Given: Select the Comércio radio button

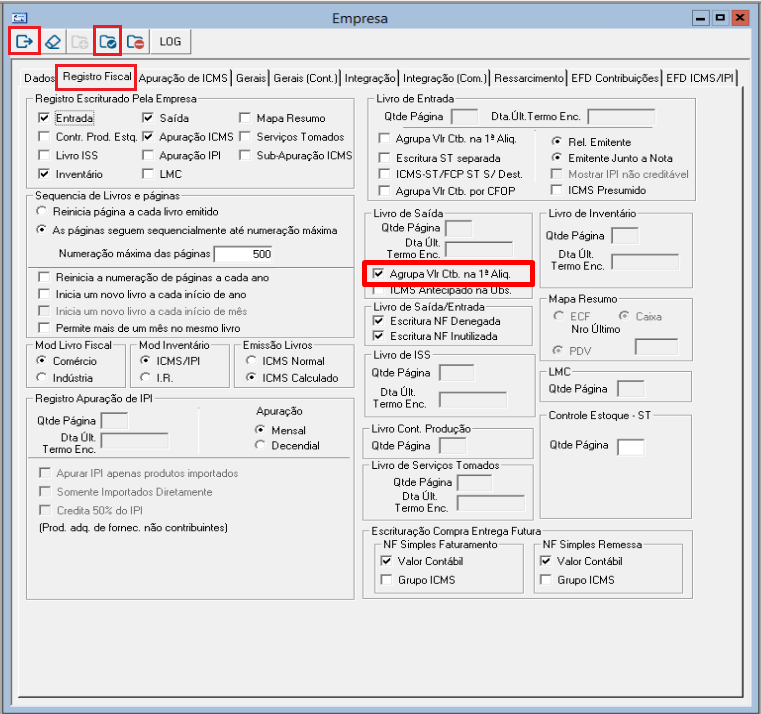Looking at the screenshot, I should [x=42, y=361].
